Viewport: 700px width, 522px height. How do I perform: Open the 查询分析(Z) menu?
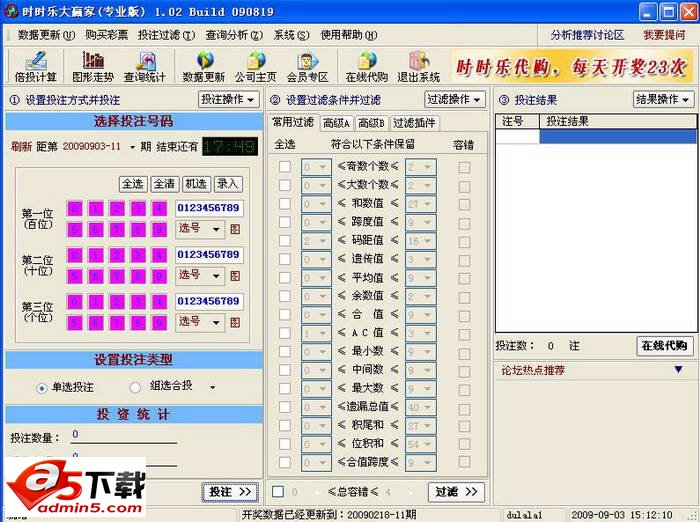[234, 35]
